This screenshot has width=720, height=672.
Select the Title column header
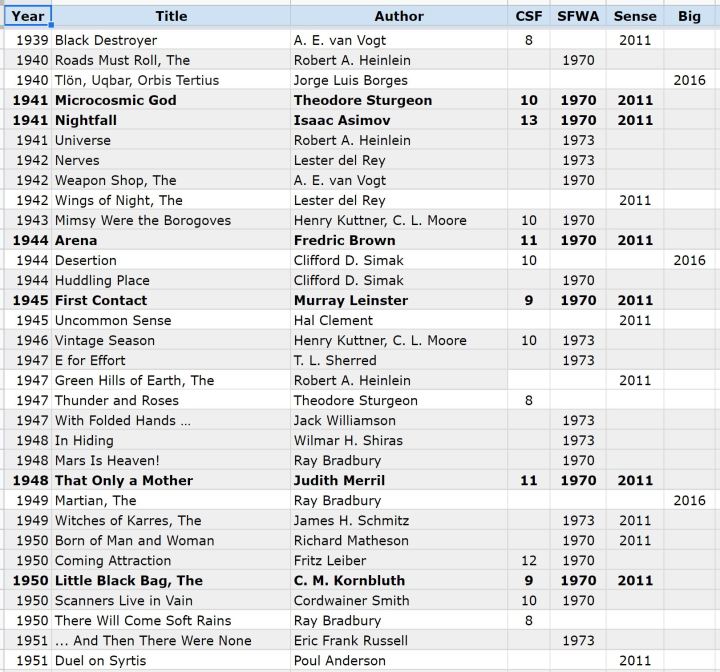171,16
